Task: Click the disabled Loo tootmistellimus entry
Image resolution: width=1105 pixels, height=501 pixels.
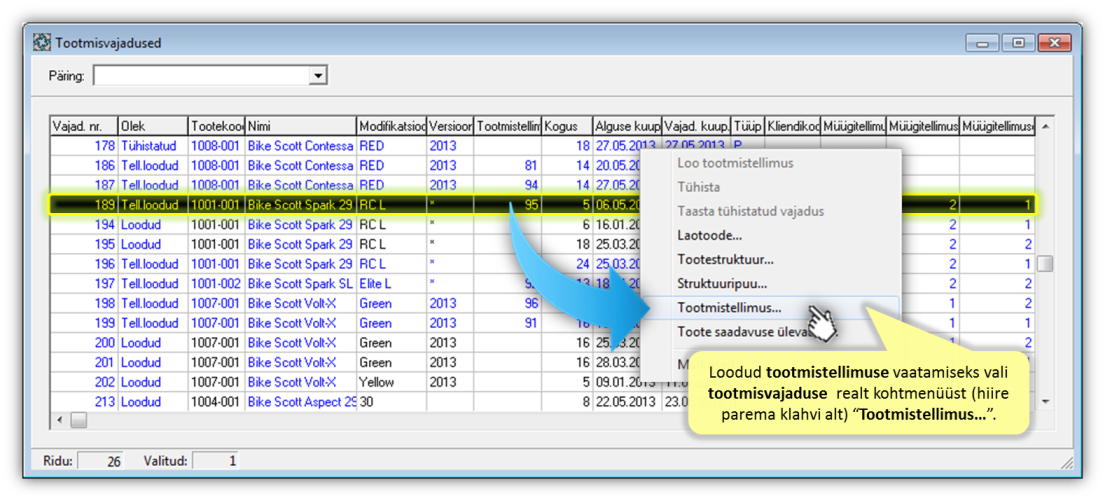Action: click(735, 163)
